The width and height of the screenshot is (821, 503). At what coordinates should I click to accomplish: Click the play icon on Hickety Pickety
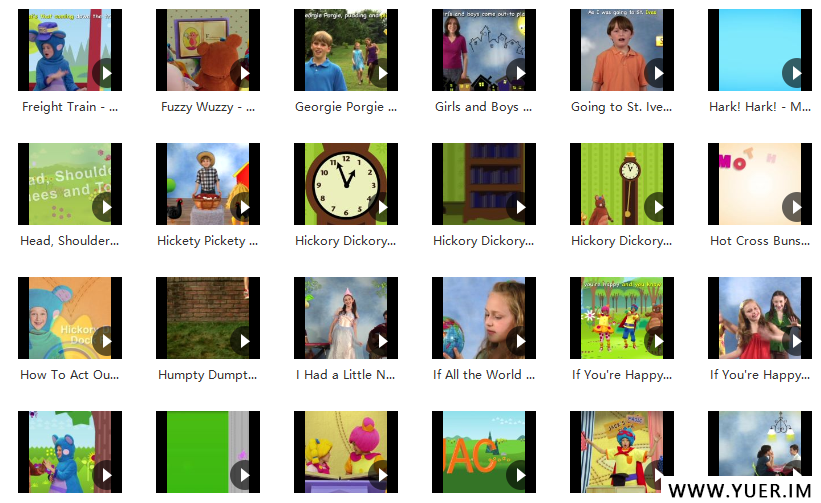tap(243, 207)
